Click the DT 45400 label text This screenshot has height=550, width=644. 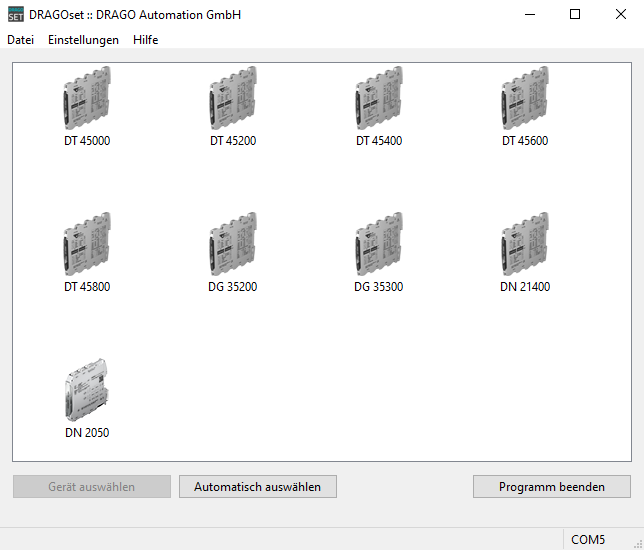tap(379, 141)
